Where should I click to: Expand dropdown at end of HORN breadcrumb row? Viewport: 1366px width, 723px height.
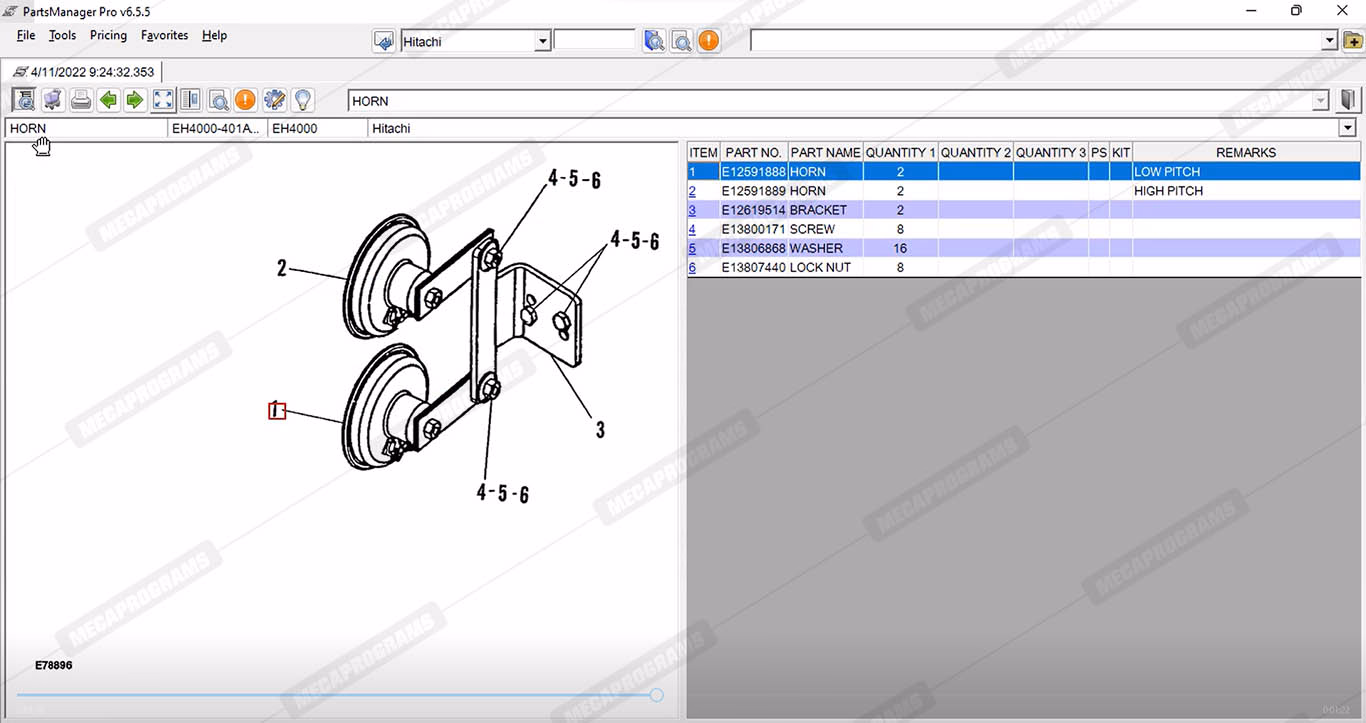pyautogui.click(x=1348, y=128)
